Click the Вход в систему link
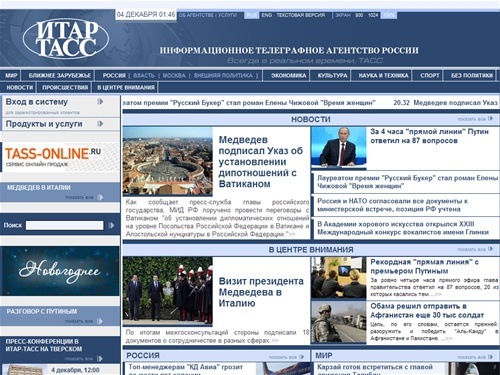Viewport: 500px width, 375px height. click(37, 102)
